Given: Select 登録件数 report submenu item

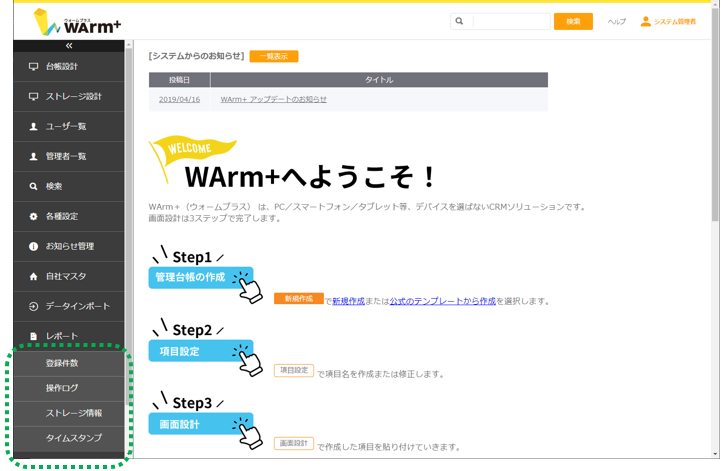Looking at the screenshot, I should click(69, 363).
